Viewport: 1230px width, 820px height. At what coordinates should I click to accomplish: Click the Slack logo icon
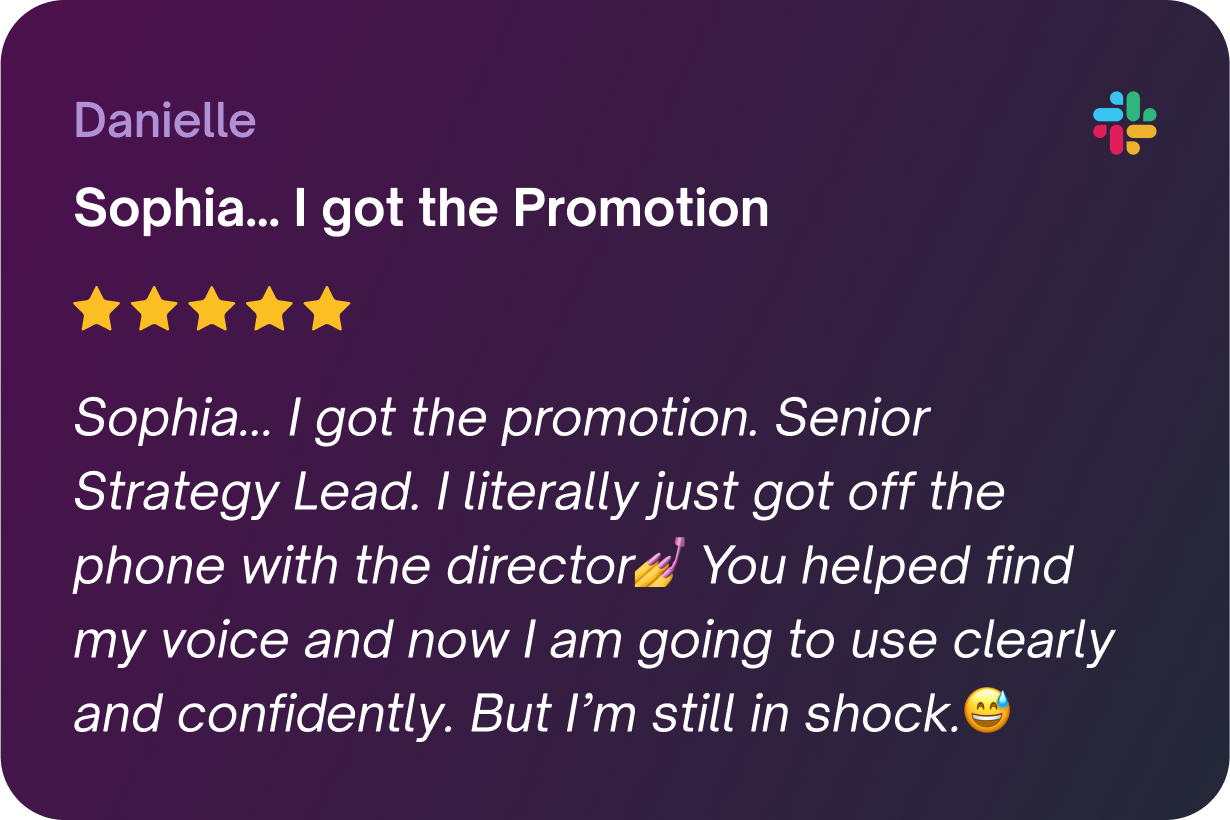click(1124, 123)
